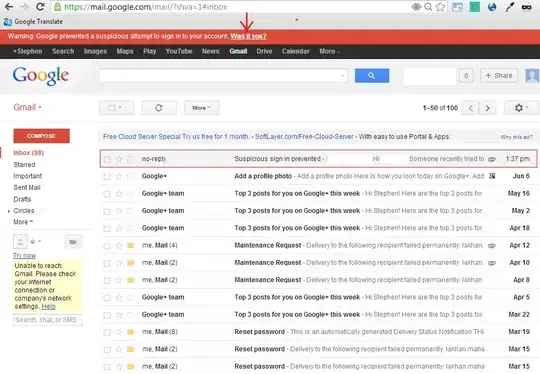Refresh the inbox with circular arrow button
The image size is (540, 374).
tap(159, 108)
